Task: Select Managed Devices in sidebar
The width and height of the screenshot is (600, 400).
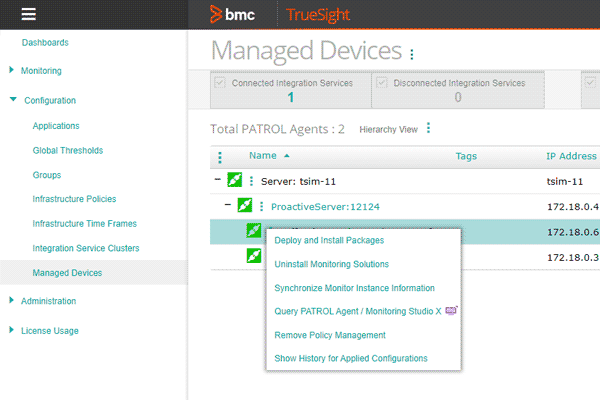Action: point(67,273)
